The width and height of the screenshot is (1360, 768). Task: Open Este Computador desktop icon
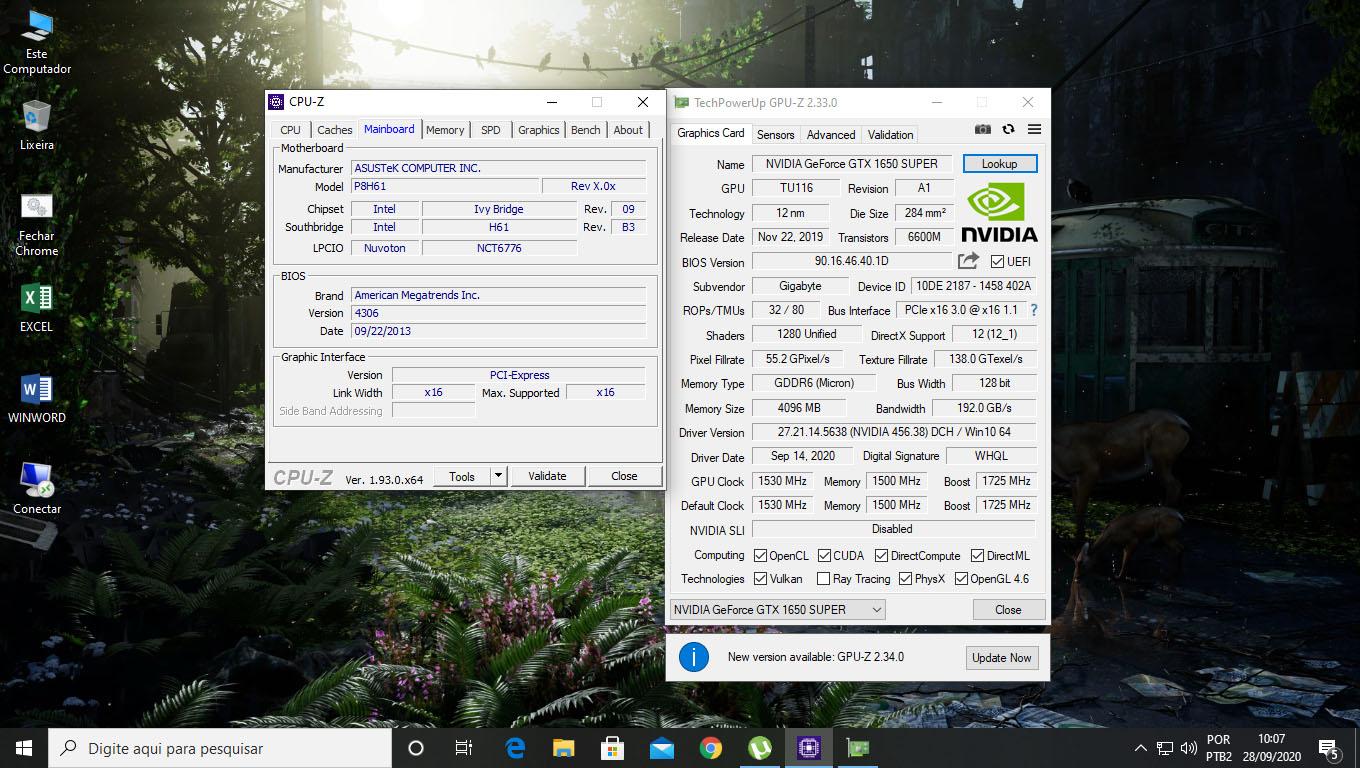[x=37, y=43]
